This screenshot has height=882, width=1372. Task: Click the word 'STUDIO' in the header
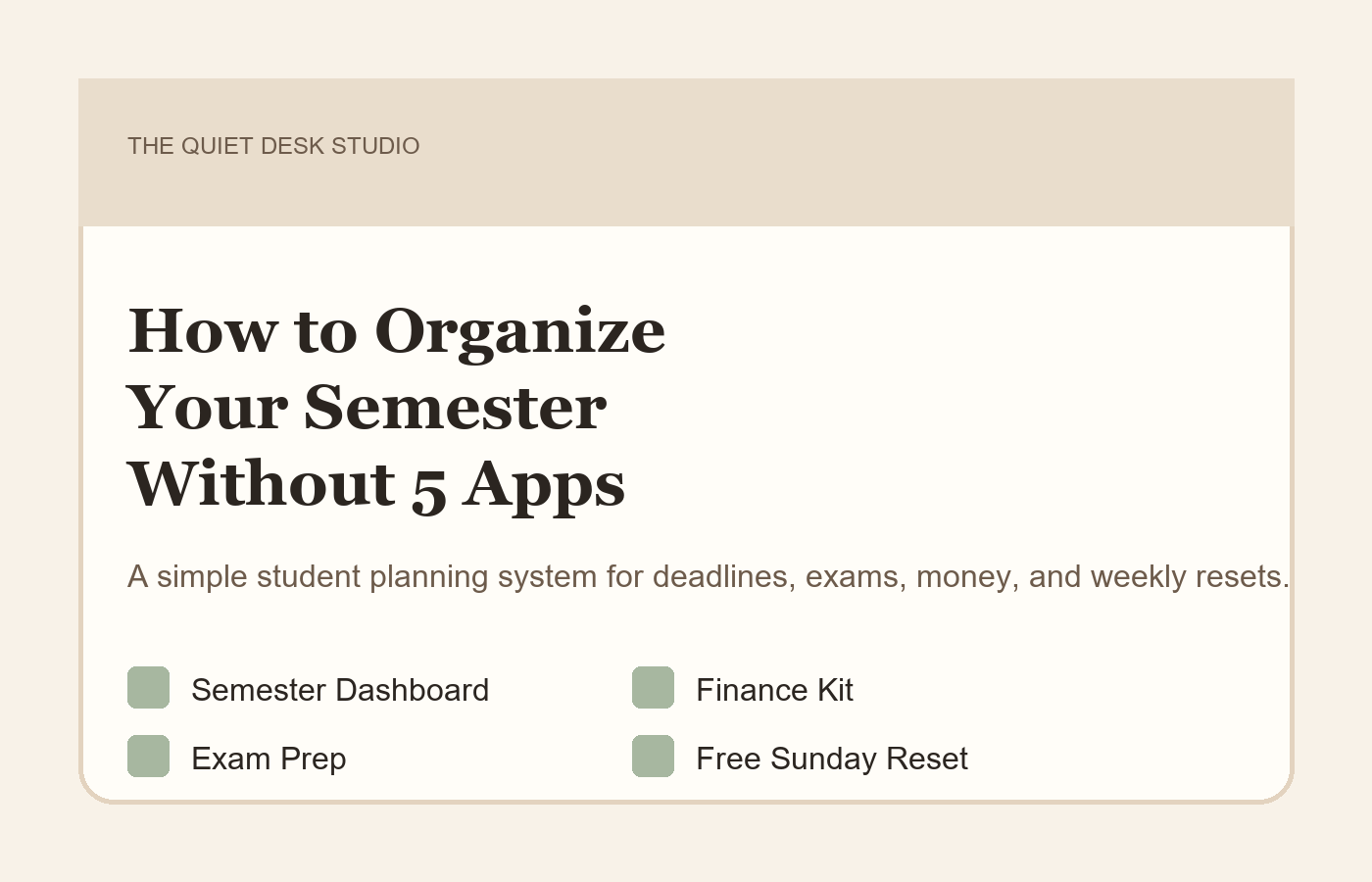[x=375, y=146]
